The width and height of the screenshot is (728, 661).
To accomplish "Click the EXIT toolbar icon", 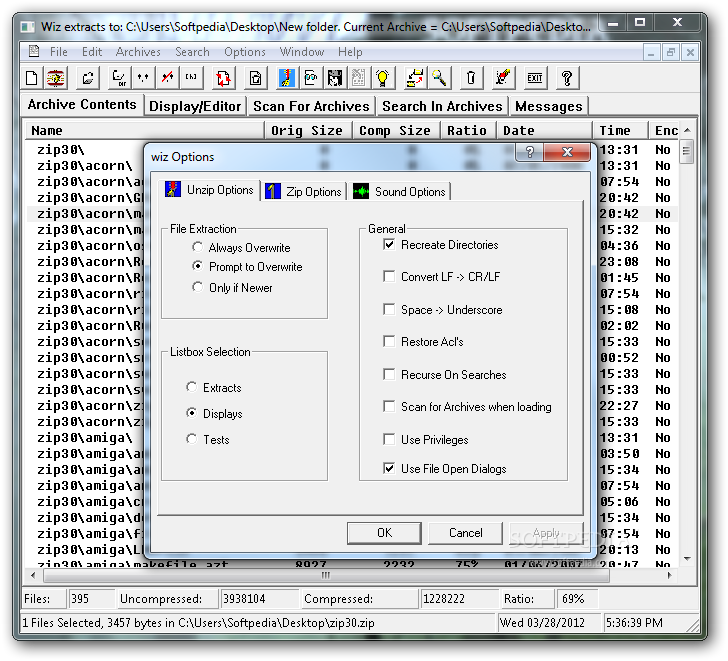I will [535, 78].
